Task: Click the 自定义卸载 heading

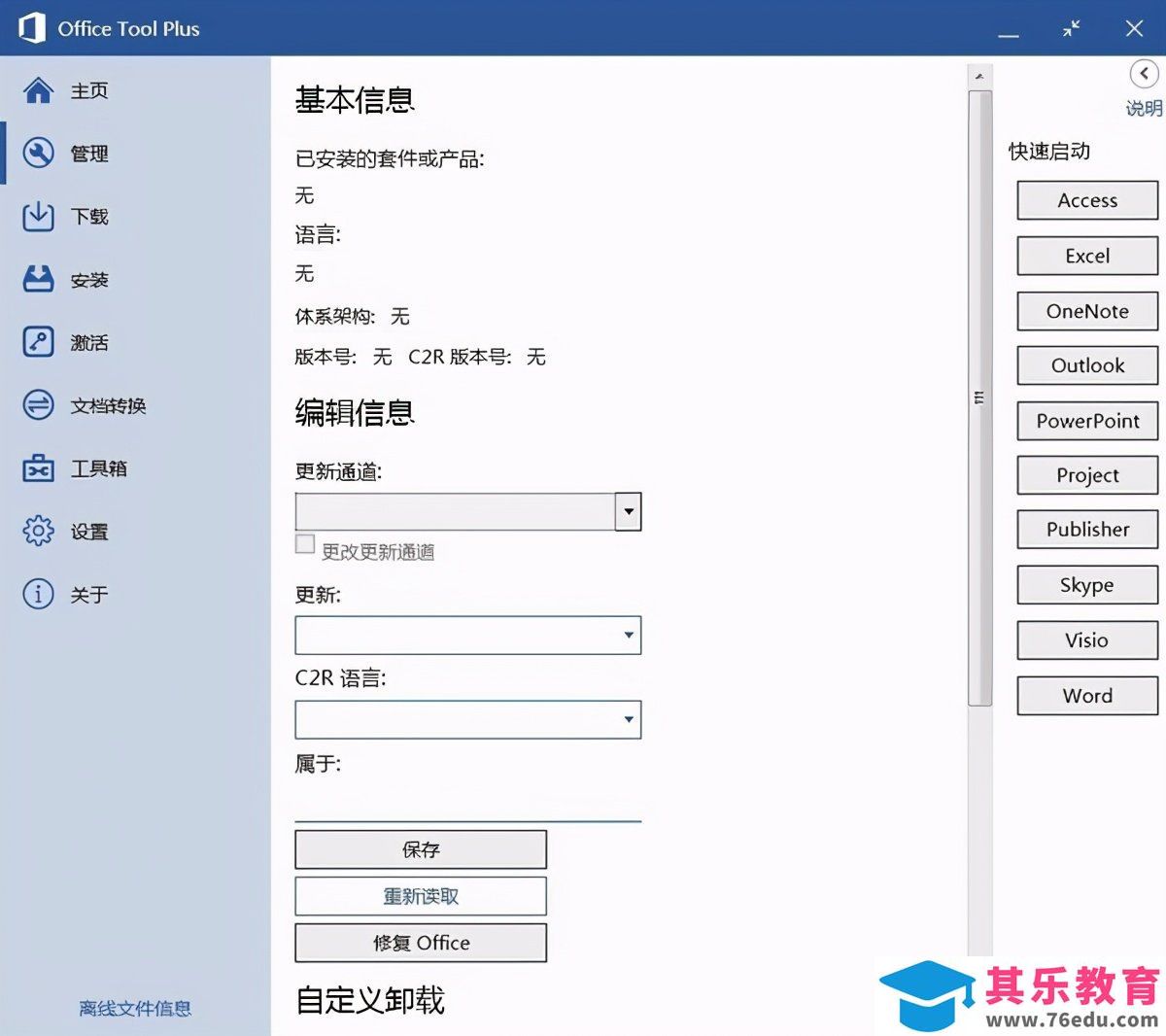Action: 370,1000
